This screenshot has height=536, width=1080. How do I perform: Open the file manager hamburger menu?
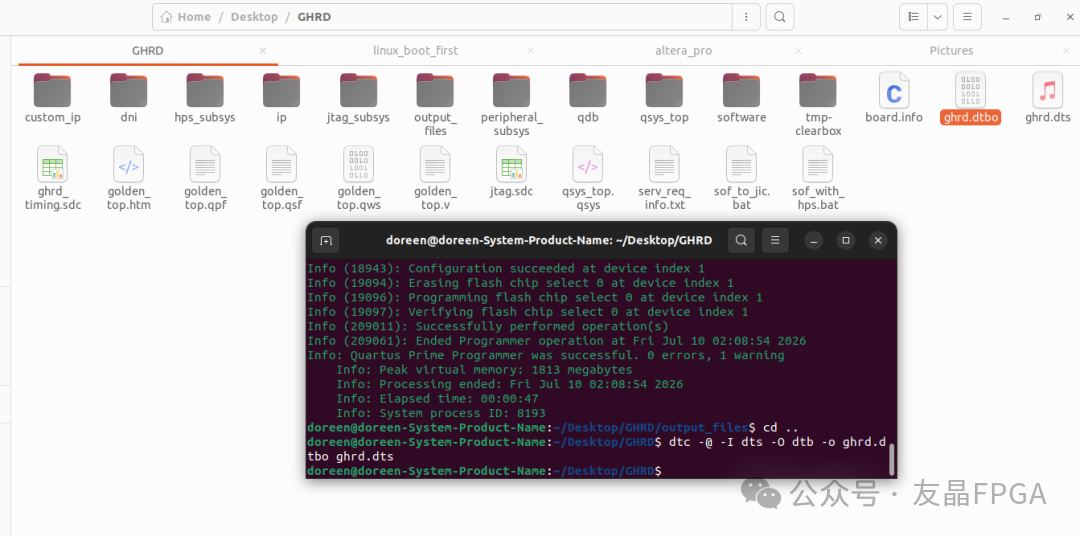(967, 17)
